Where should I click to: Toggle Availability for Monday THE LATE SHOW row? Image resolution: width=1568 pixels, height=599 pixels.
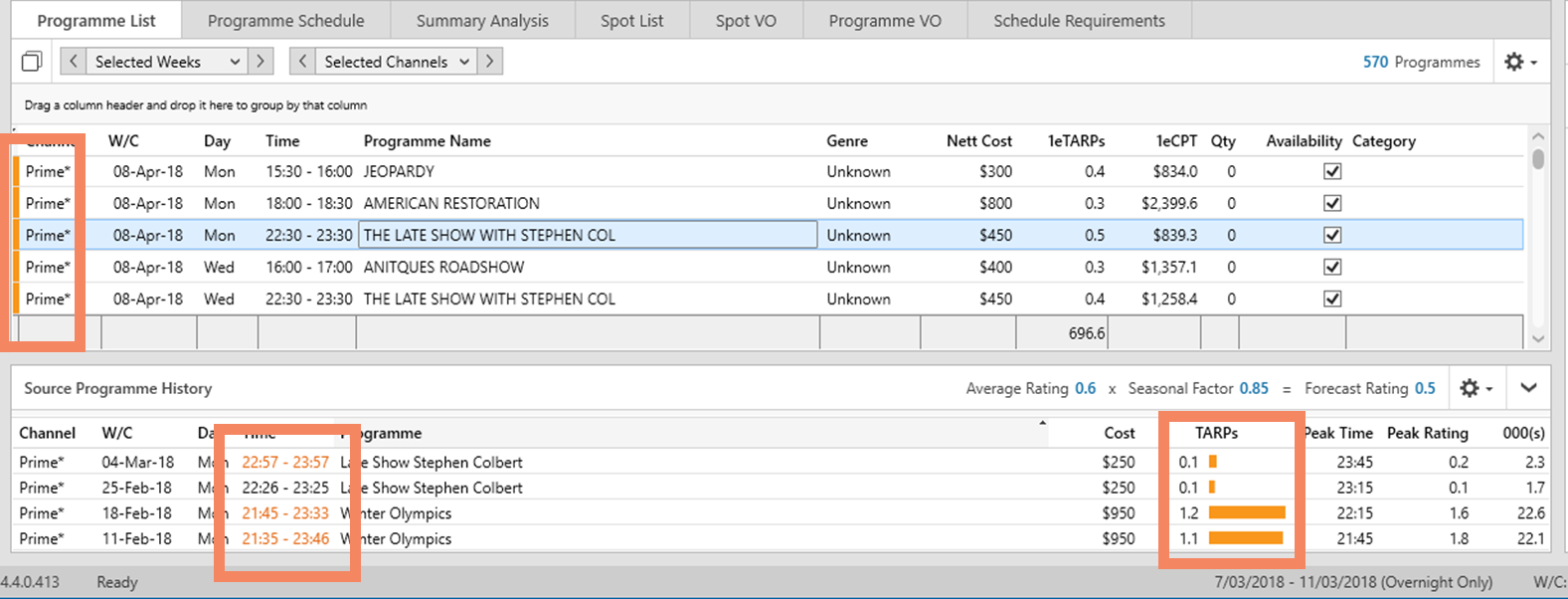1332,235
